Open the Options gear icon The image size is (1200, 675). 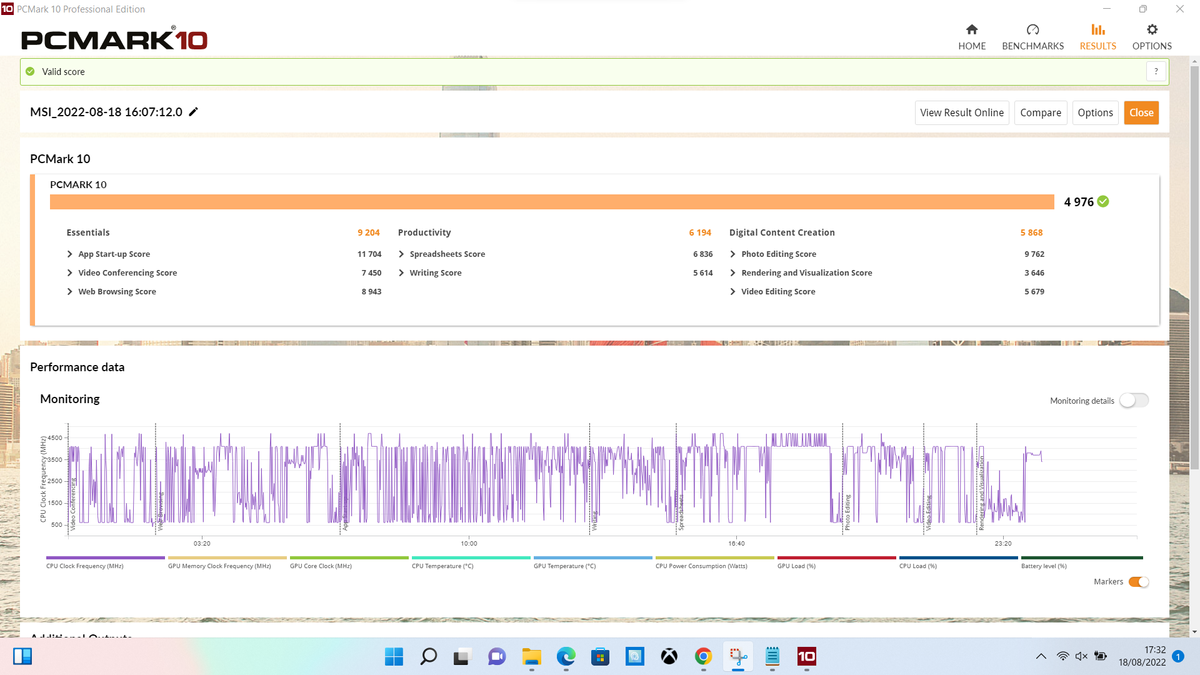pos(1152,30)
